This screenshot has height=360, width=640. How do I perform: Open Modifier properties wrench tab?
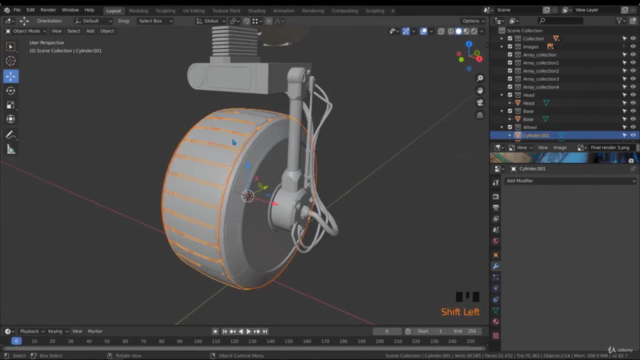496,266
